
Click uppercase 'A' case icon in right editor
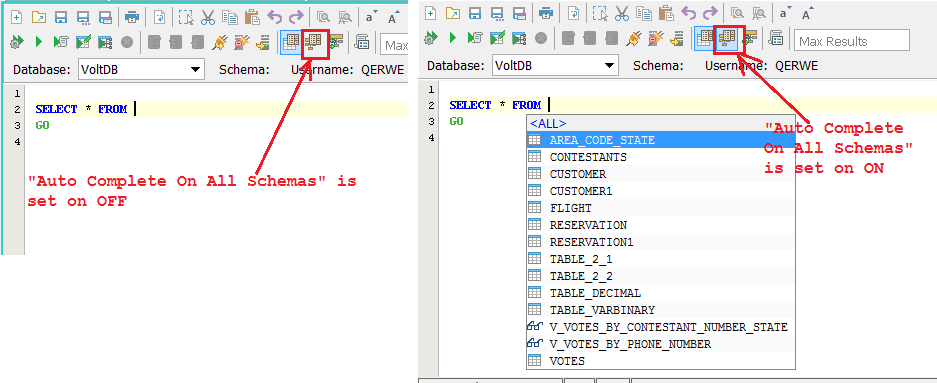tap(807, 14)
